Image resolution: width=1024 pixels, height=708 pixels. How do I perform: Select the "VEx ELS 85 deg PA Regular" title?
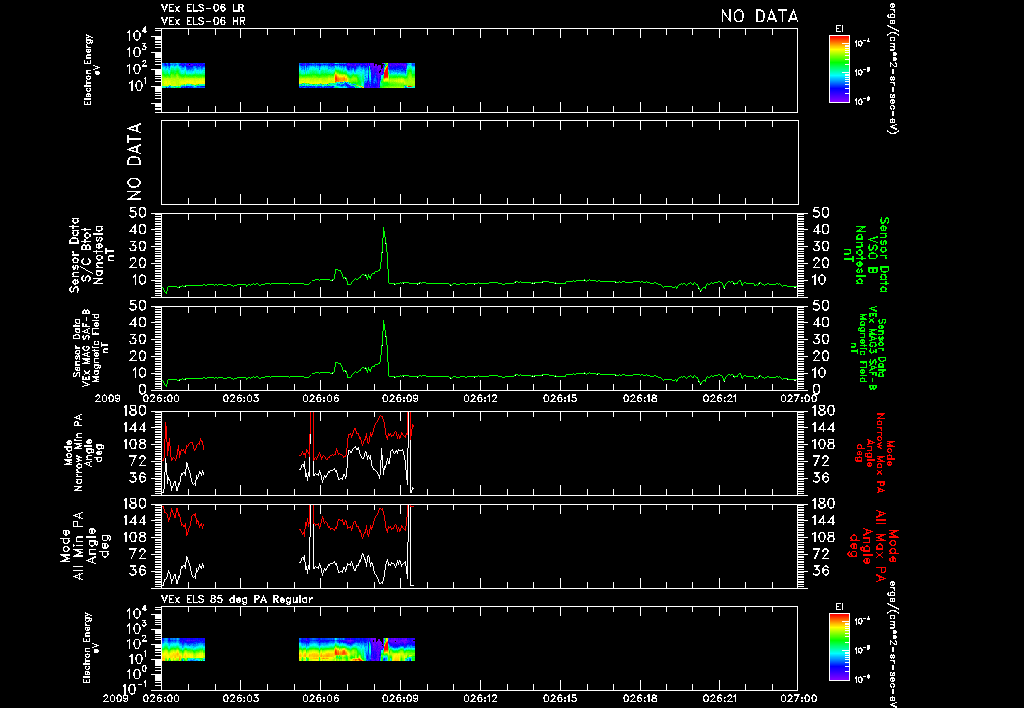pos(236,599)
